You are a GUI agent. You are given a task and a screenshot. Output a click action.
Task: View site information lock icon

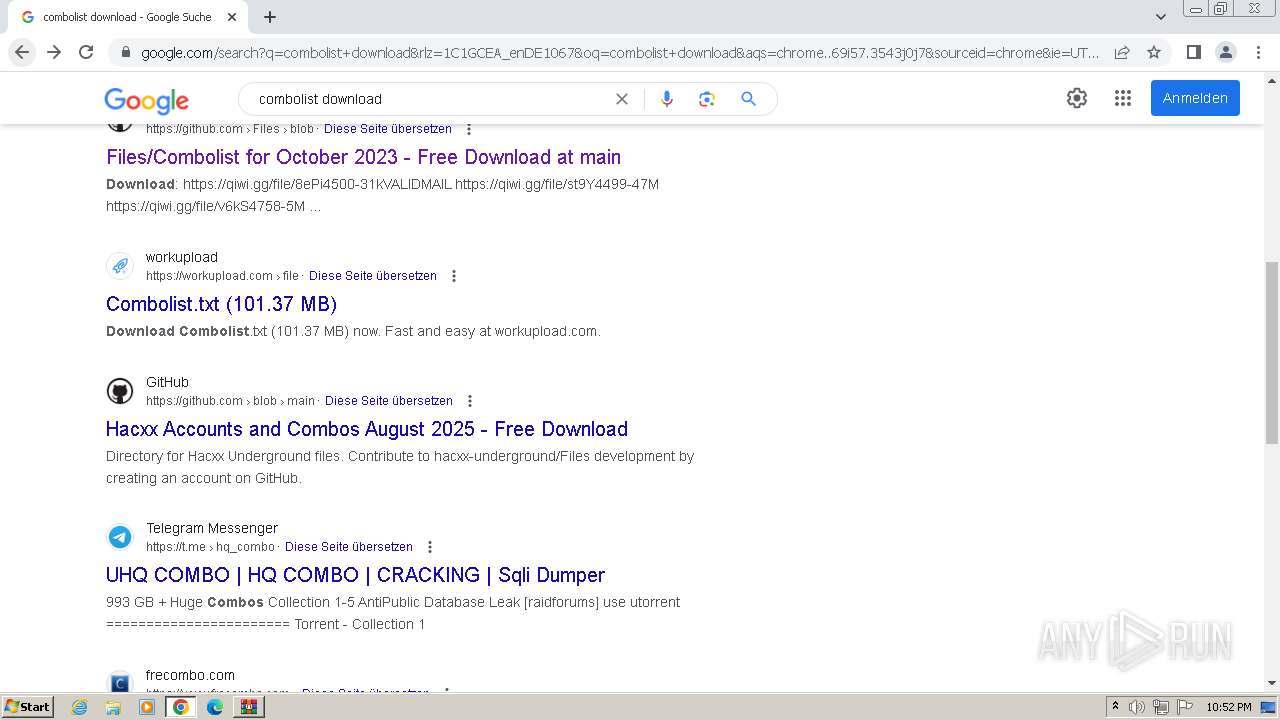(125, 52)
